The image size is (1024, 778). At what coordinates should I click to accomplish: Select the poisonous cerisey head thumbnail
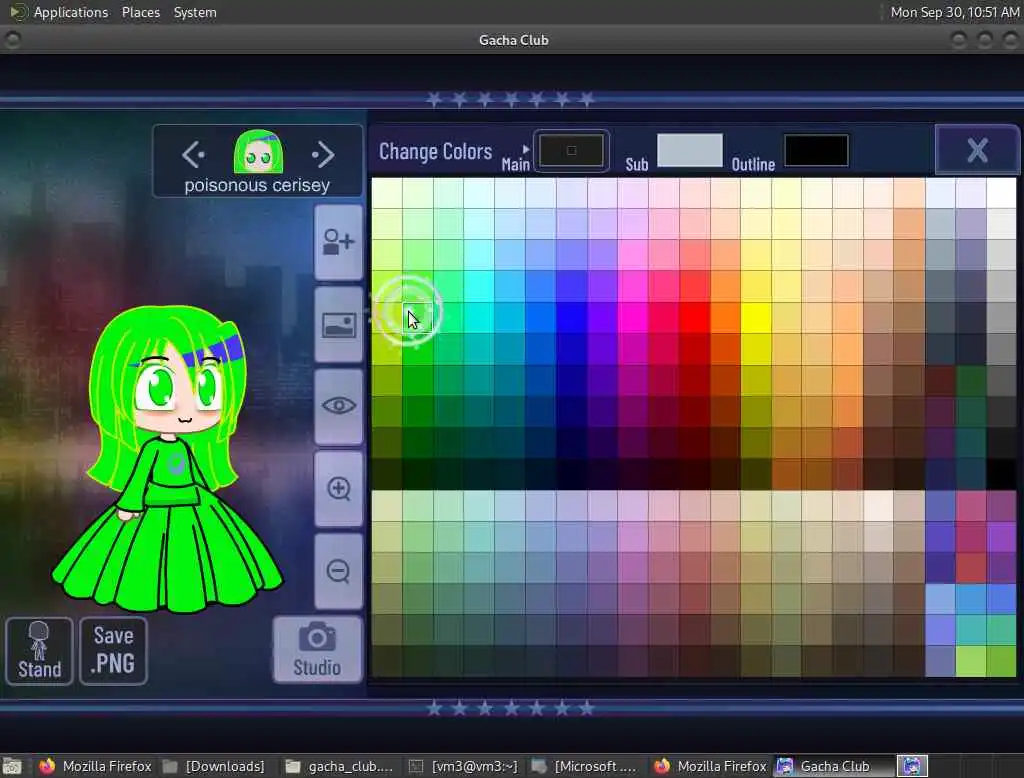click(x=258, y=151)
